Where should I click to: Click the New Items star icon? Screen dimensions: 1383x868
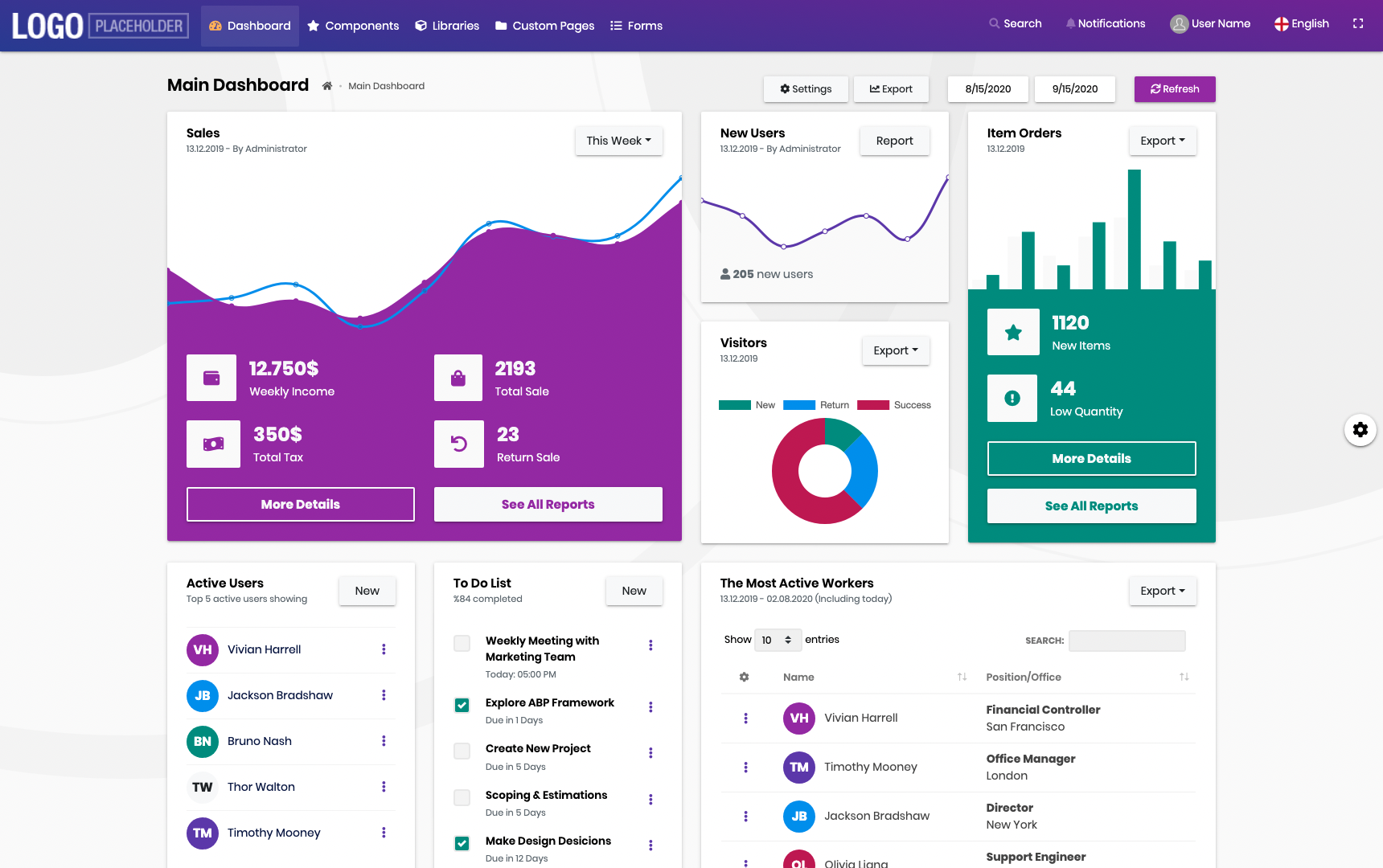(1013, 332)
